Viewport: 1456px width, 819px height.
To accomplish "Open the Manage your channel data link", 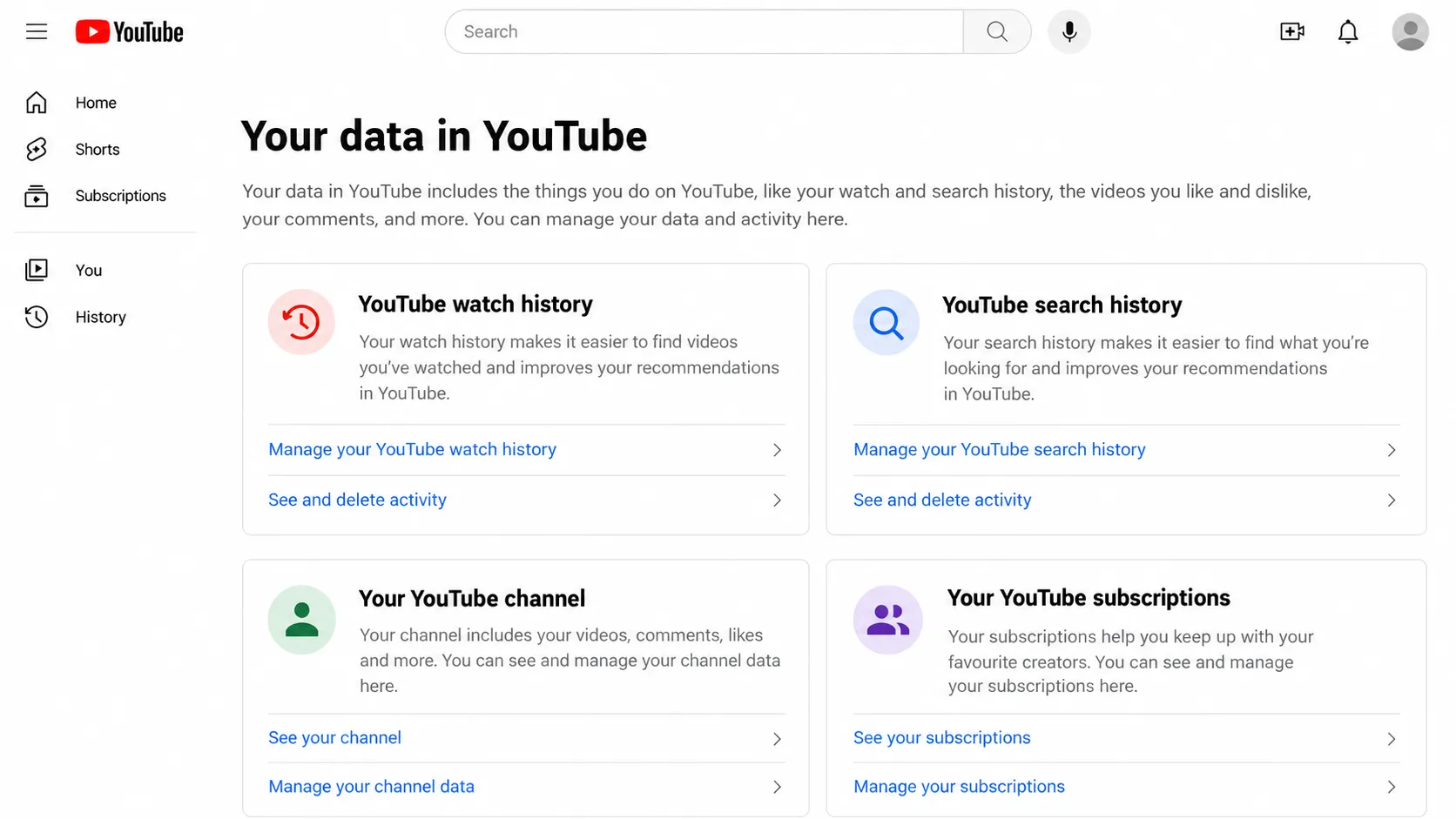I will 371,787.
